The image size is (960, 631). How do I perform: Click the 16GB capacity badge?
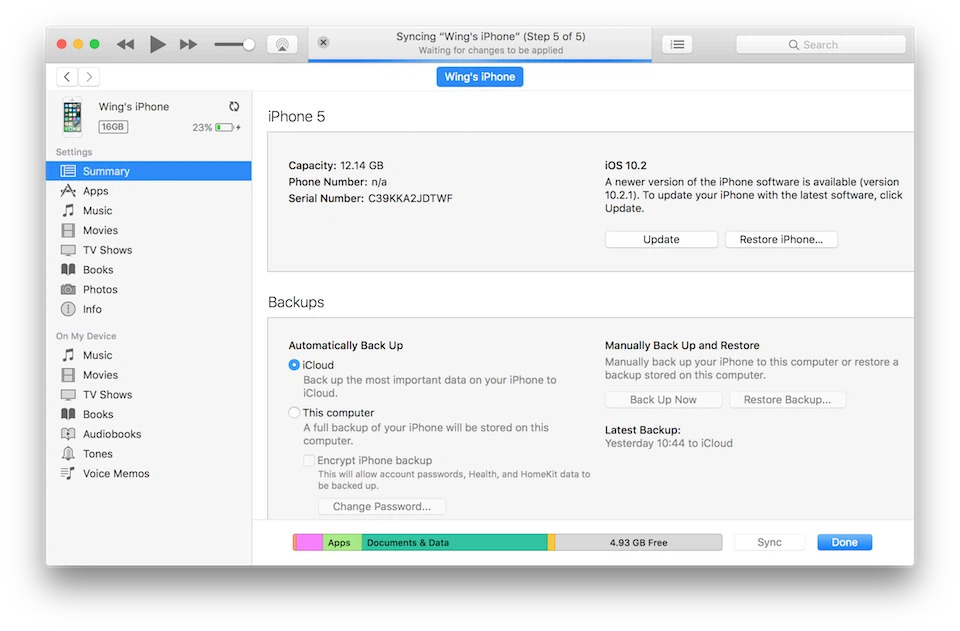pyautogui.click(x=113, y=127)
